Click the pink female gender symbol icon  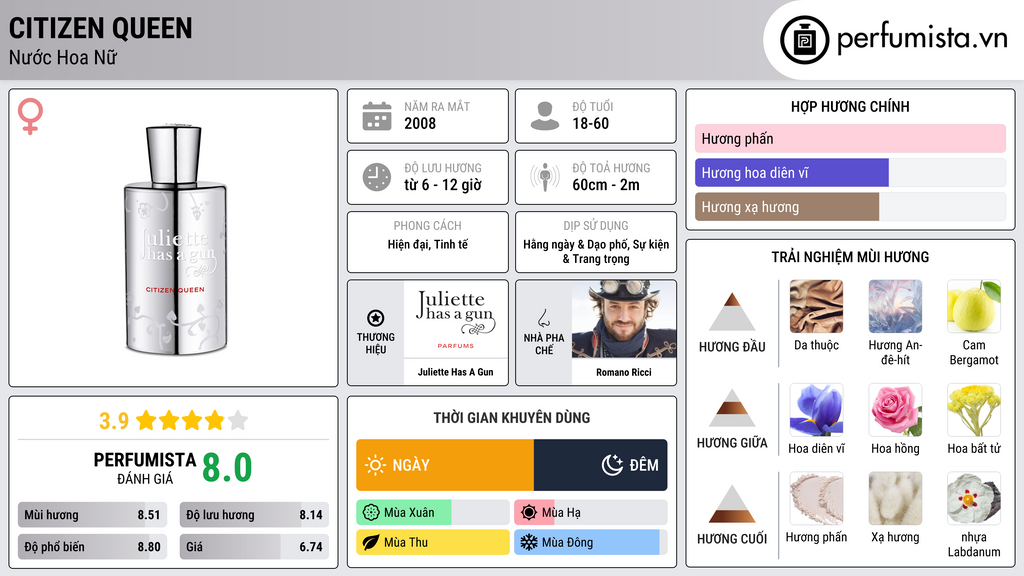point(30,116)
